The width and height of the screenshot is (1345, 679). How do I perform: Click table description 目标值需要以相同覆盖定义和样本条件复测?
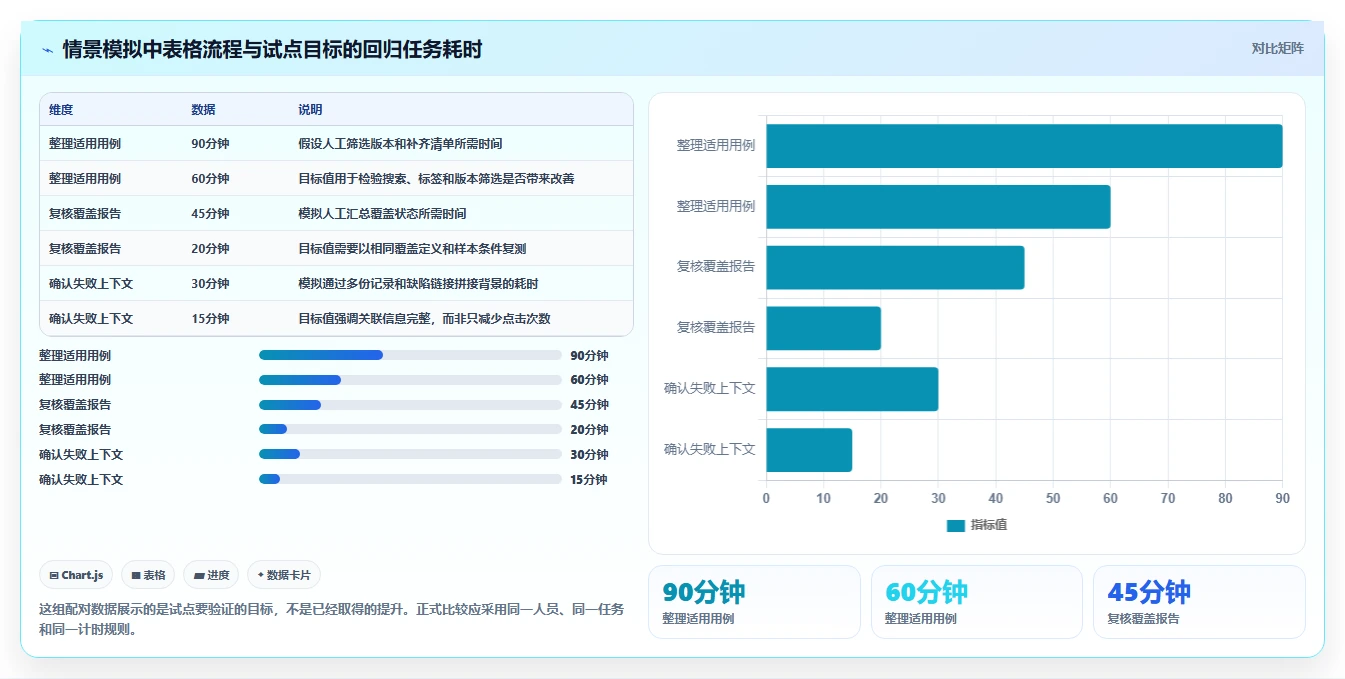(x=412, y=249)
